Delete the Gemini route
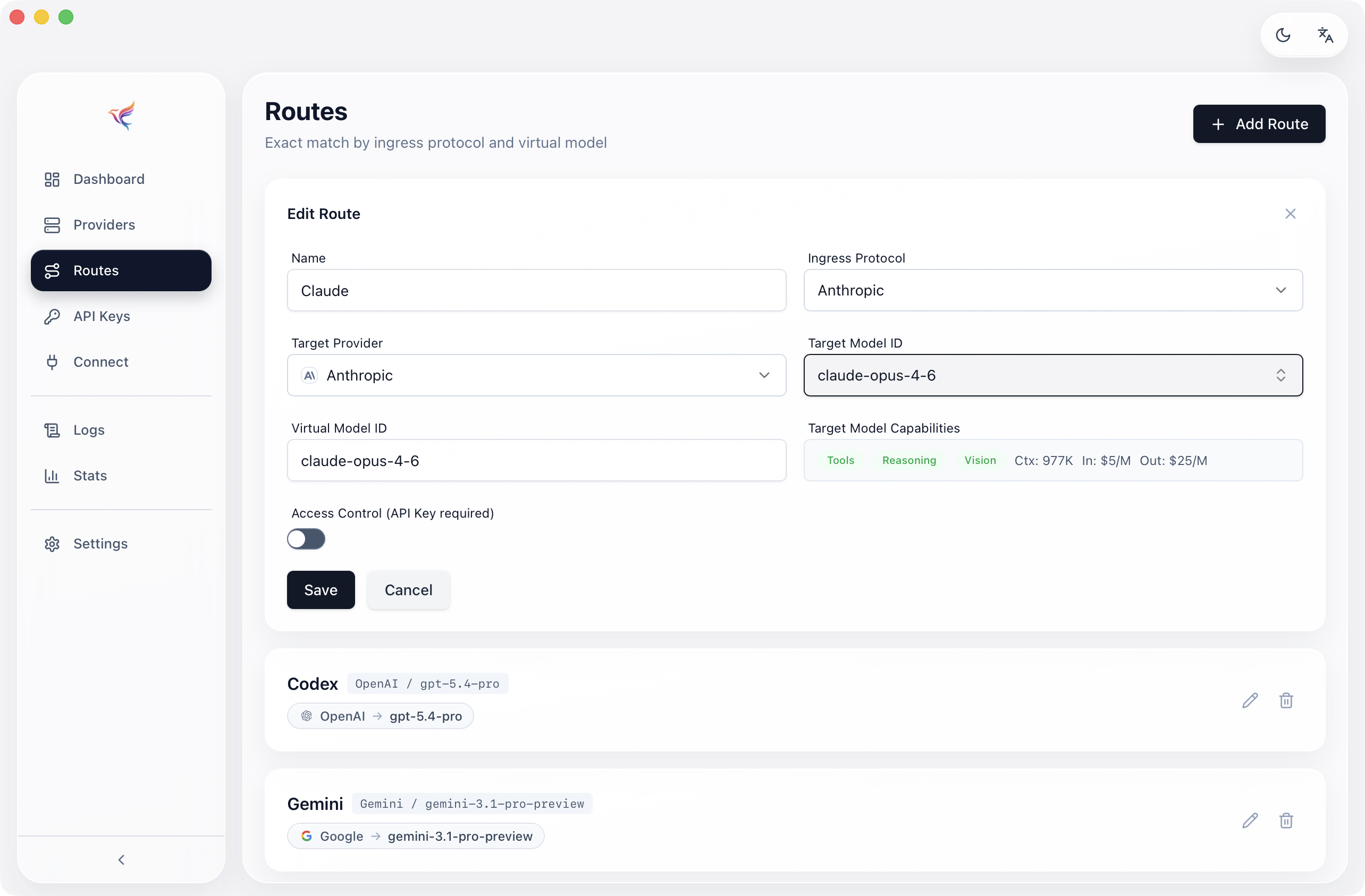Image resolution: width=1365 pixels, height=896 pixels. click(x=1286, y=821)
